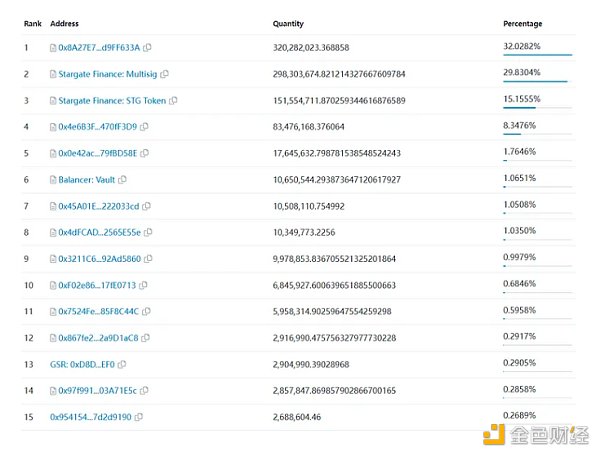Click contract icon beside 0x8A27E7...d9FF633A

[53, 48]
